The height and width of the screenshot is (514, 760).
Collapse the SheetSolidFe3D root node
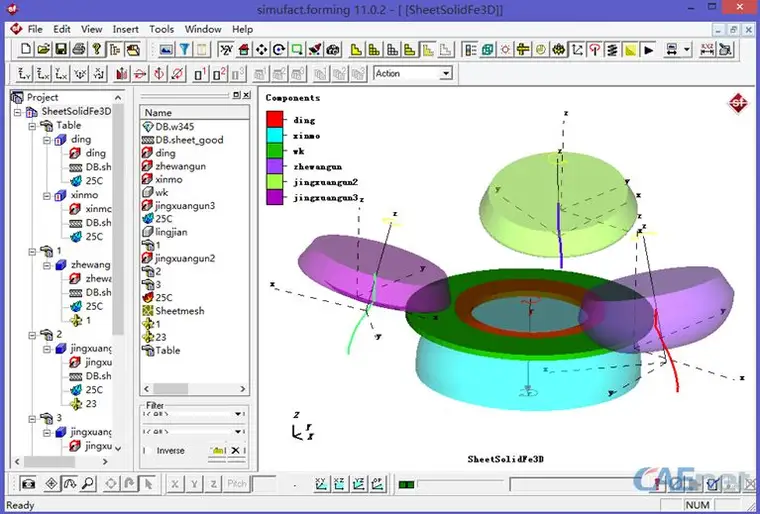17,112
